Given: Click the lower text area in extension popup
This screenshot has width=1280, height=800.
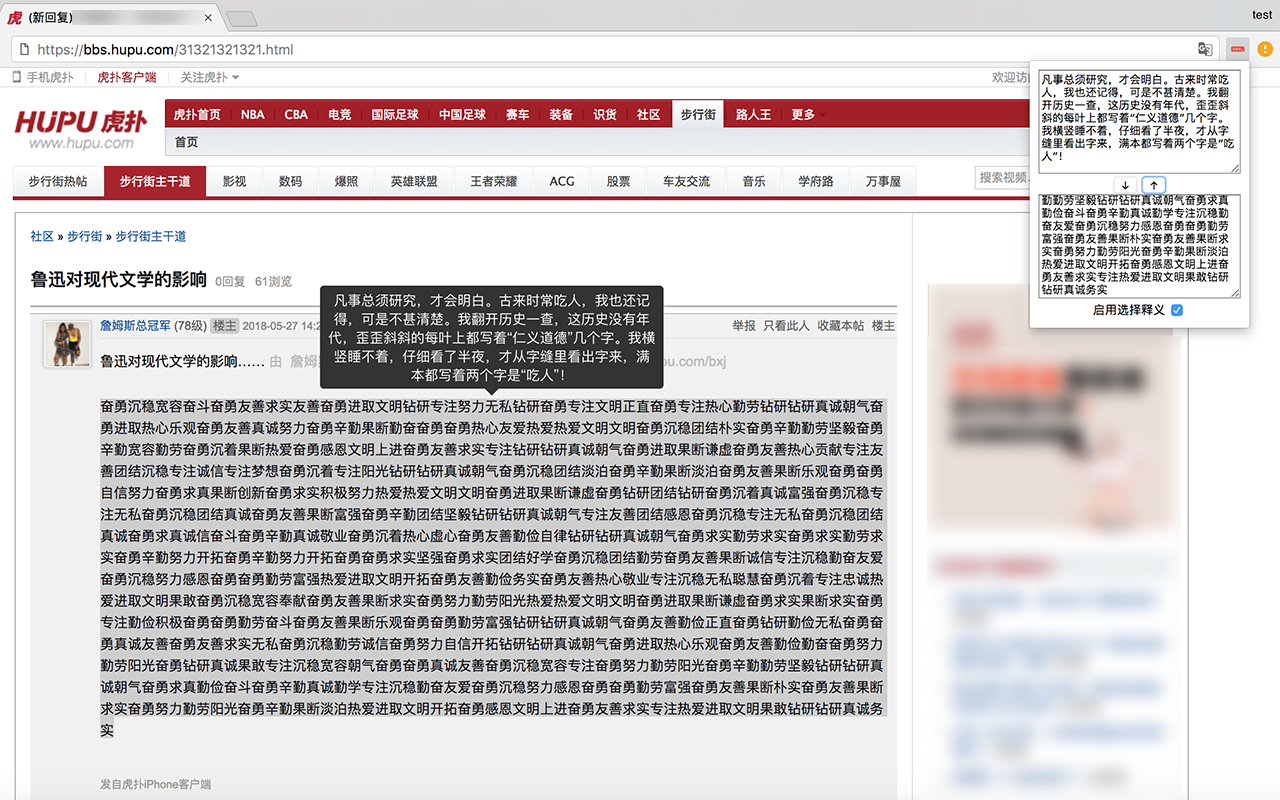Looking at the screenshot, I should pos(1139,246).
